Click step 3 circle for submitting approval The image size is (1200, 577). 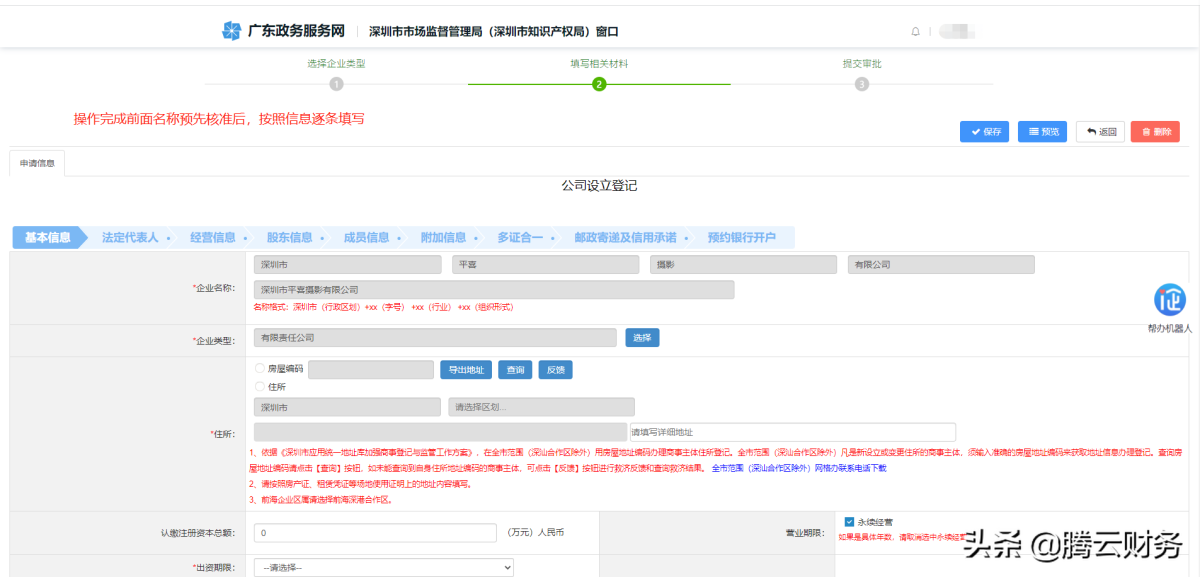[862, 85]
